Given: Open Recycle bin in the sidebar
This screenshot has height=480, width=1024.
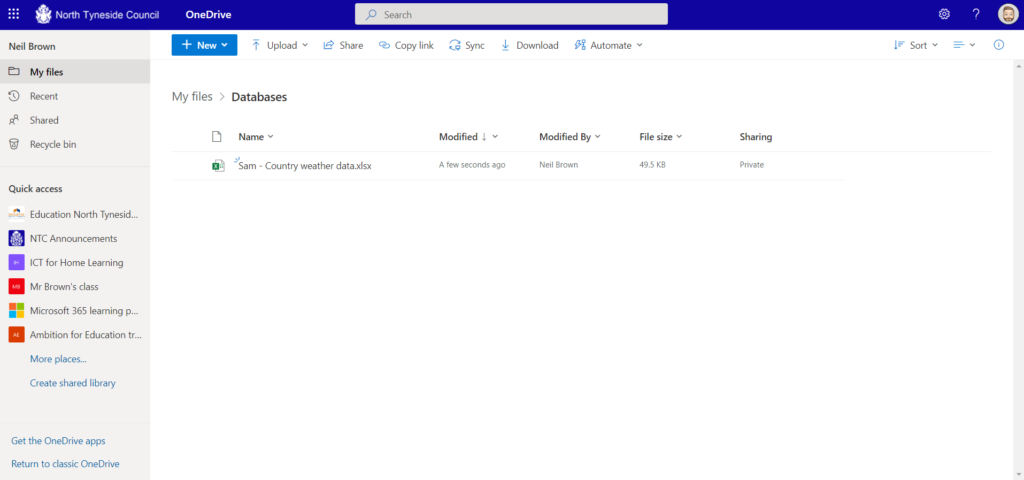Looking at the screenshot, I should (53, 144).
